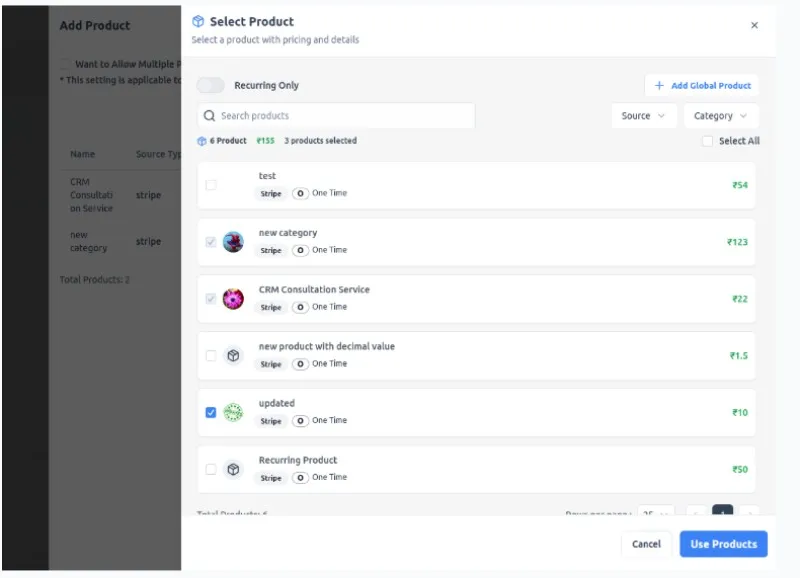
Task: Select checkbox for new product with decimal value
Action: (211, 356)
